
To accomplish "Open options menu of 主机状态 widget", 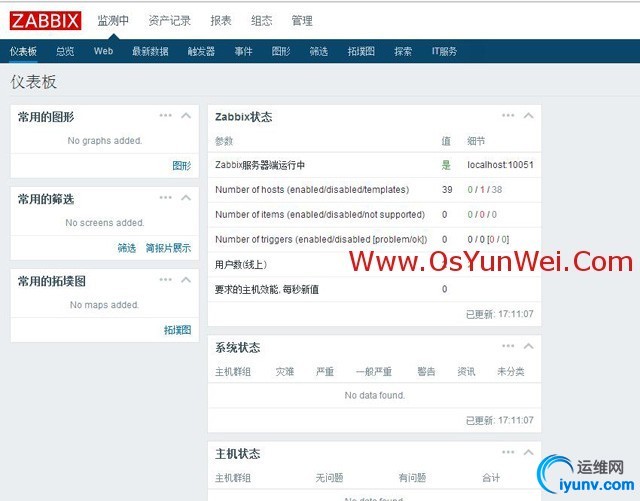I will click(508, 452).
